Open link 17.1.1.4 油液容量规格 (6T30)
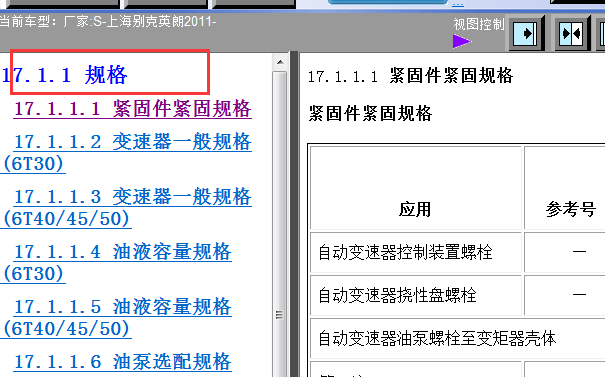605x377 pixels. click(116, 263)
